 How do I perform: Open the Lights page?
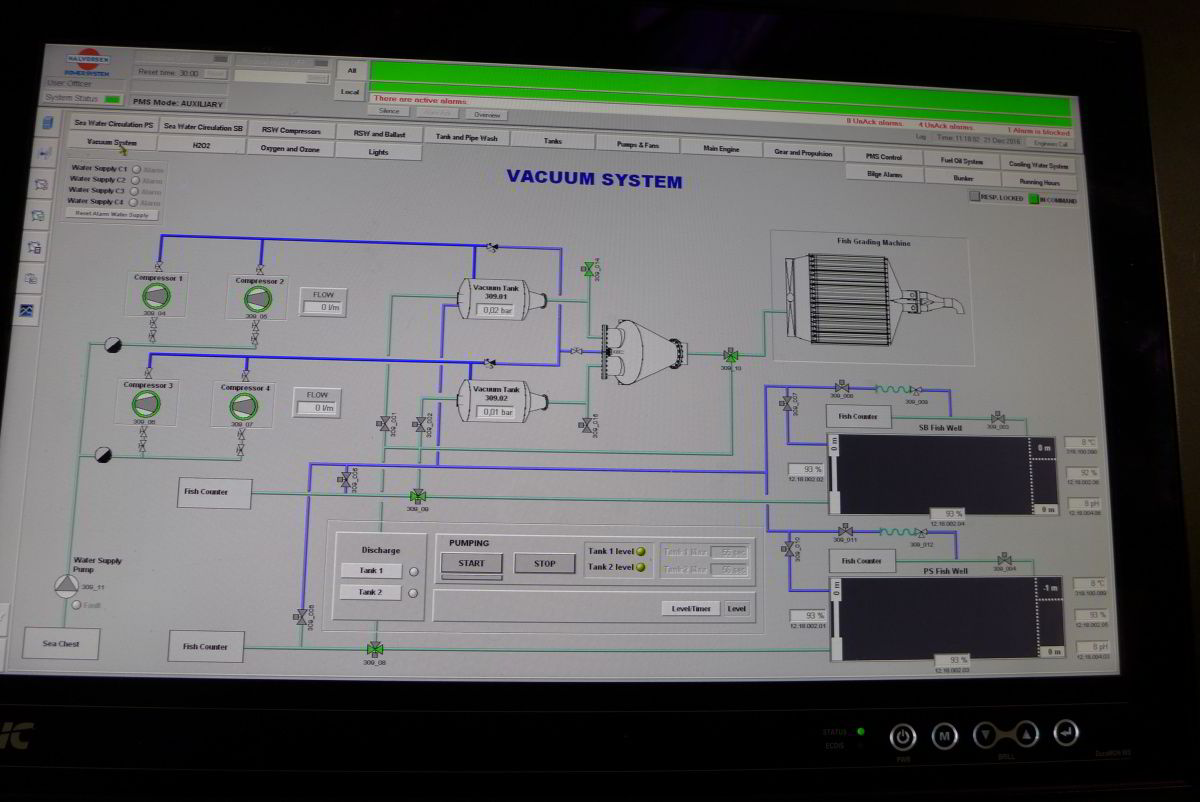[378, 152]
